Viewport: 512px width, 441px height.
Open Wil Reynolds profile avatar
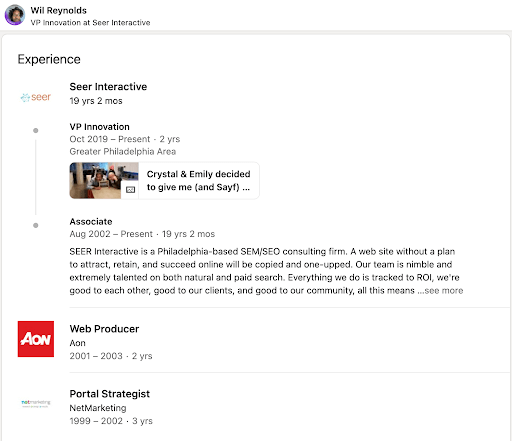15,15
